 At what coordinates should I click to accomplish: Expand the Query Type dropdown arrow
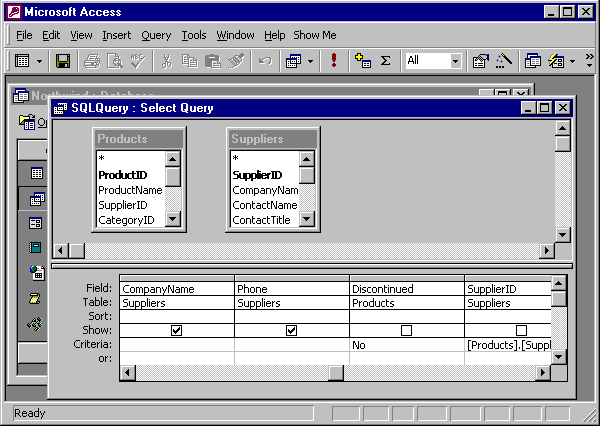[x=310, y=61]
